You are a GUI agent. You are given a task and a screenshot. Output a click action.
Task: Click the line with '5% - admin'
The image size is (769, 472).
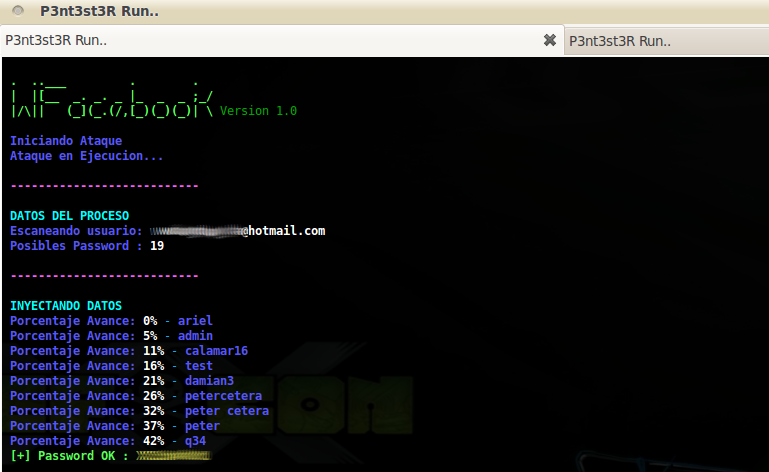coord(111,336)
